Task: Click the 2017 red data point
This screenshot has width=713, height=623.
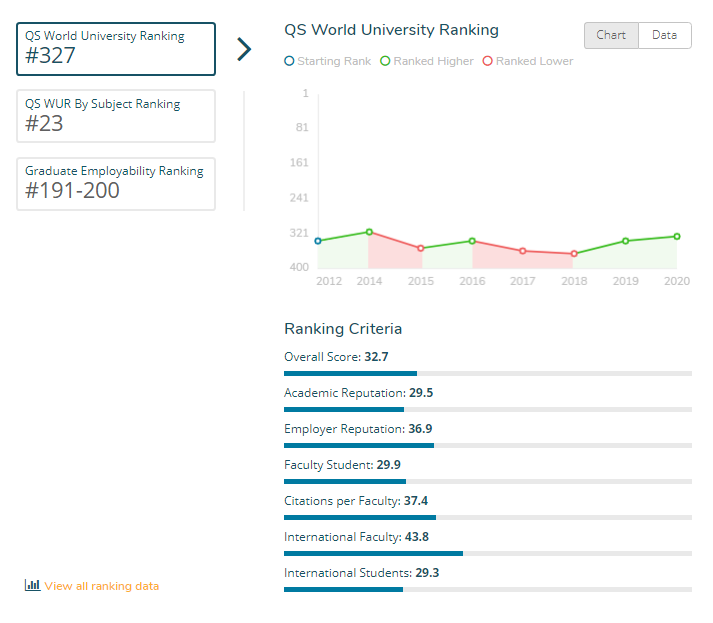Action: 522,251
